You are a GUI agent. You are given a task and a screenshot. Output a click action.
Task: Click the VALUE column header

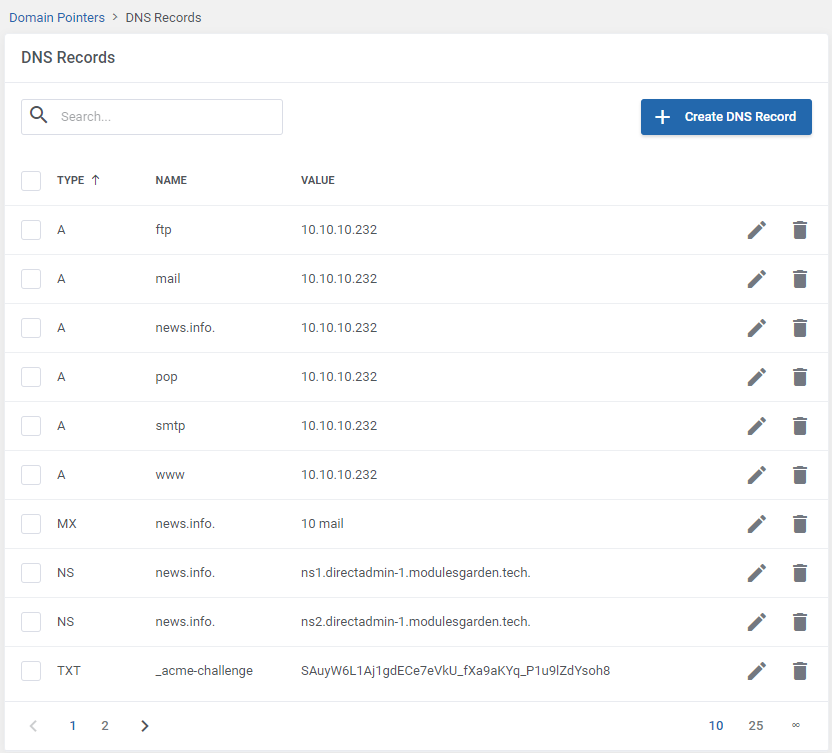(x=318, y=180)
